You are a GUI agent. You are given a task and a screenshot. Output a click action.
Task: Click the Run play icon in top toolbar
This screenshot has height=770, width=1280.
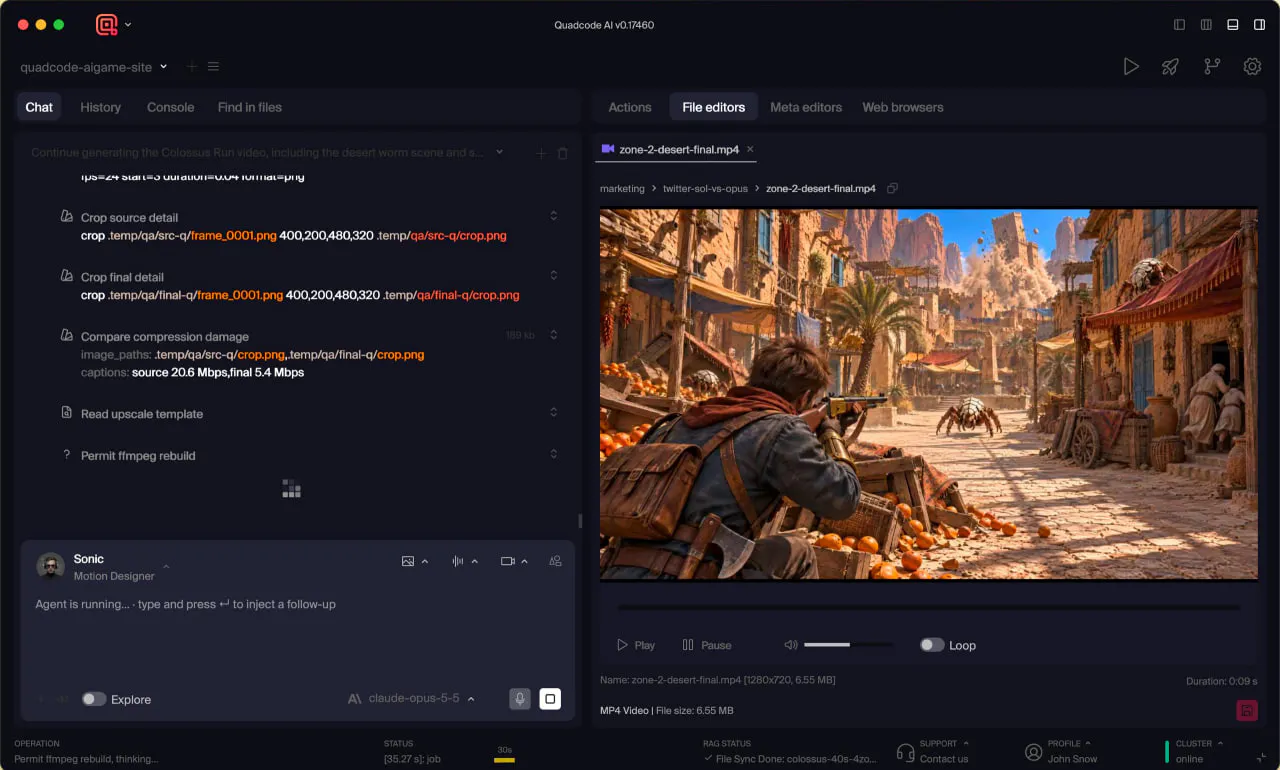1131,67
